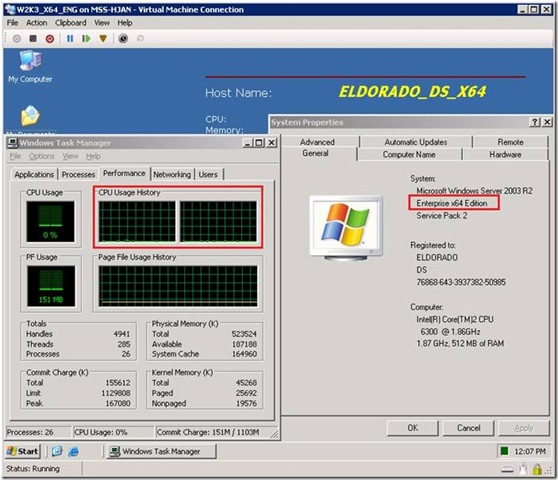Open the Windows Start menu

point(22,452)
